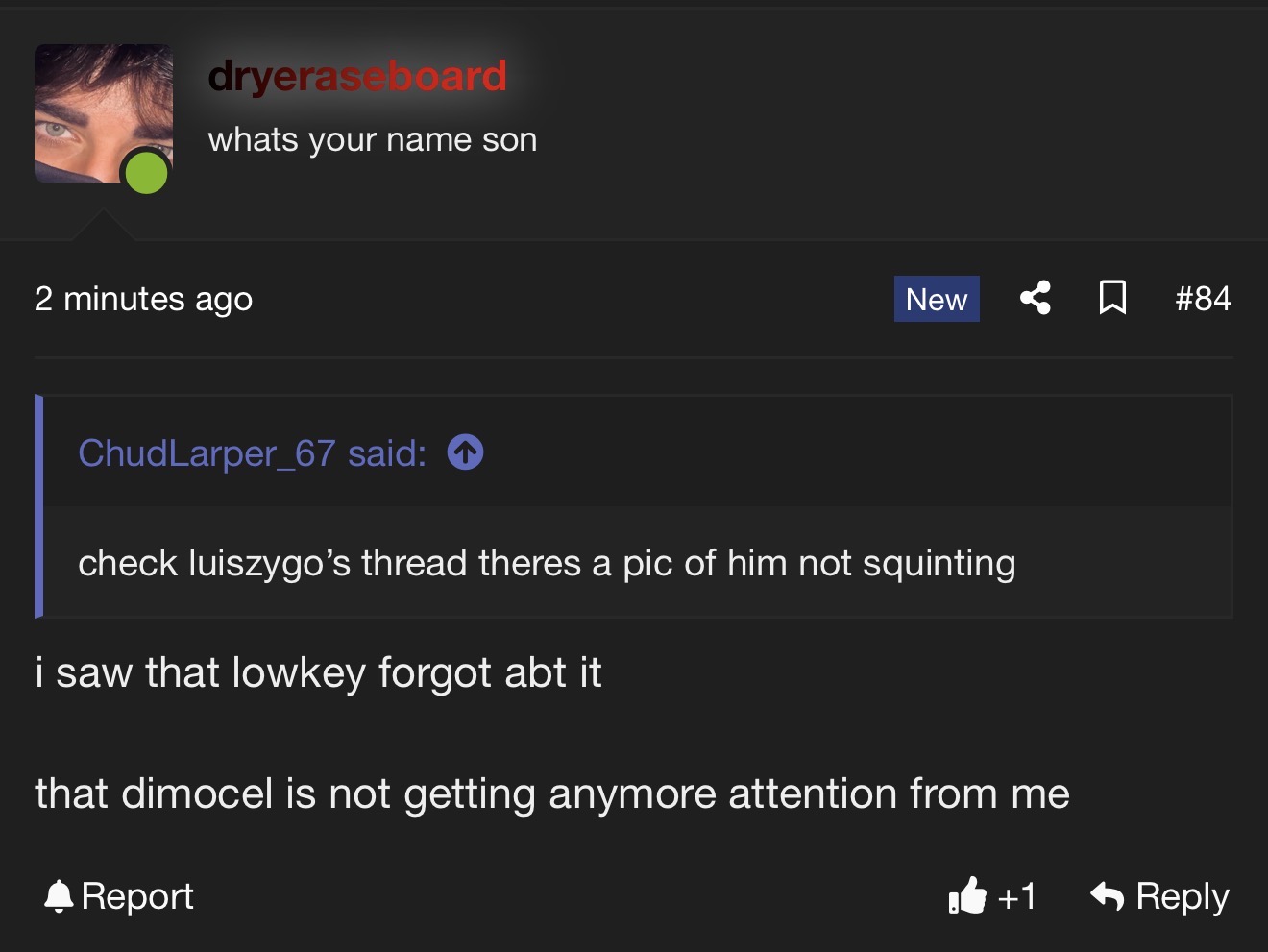Click the thumbs-up like icon
The height and width of the screenshot is (952, 1268).
pos(967,895)
